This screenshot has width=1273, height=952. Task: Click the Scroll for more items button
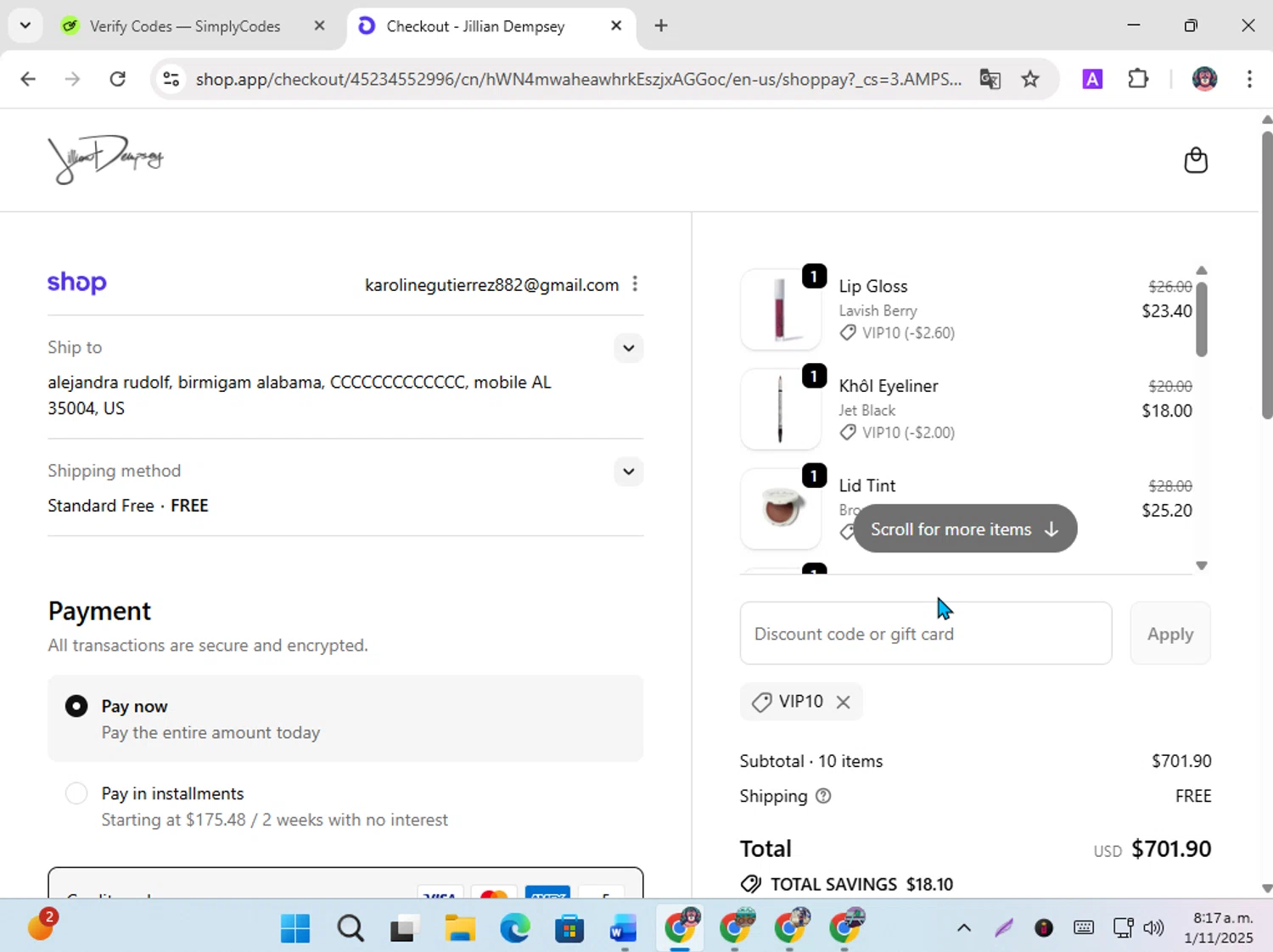click(x=965, y=529)
